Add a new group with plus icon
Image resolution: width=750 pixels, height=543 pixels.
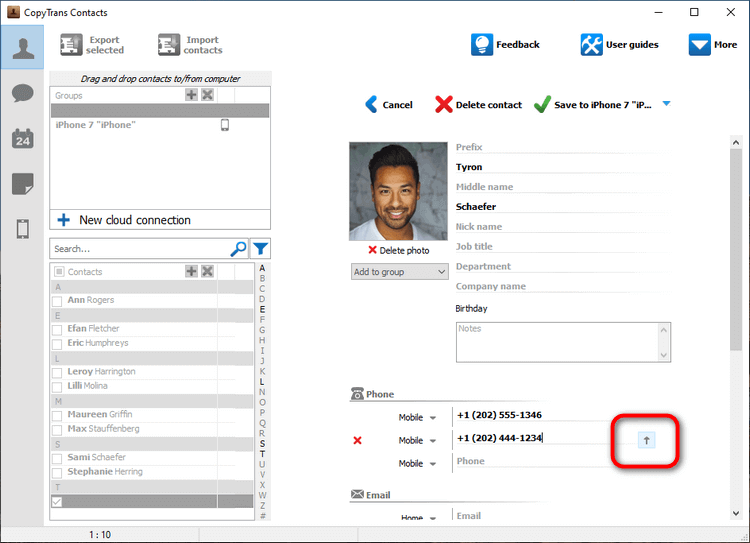(x=191, y=95)
